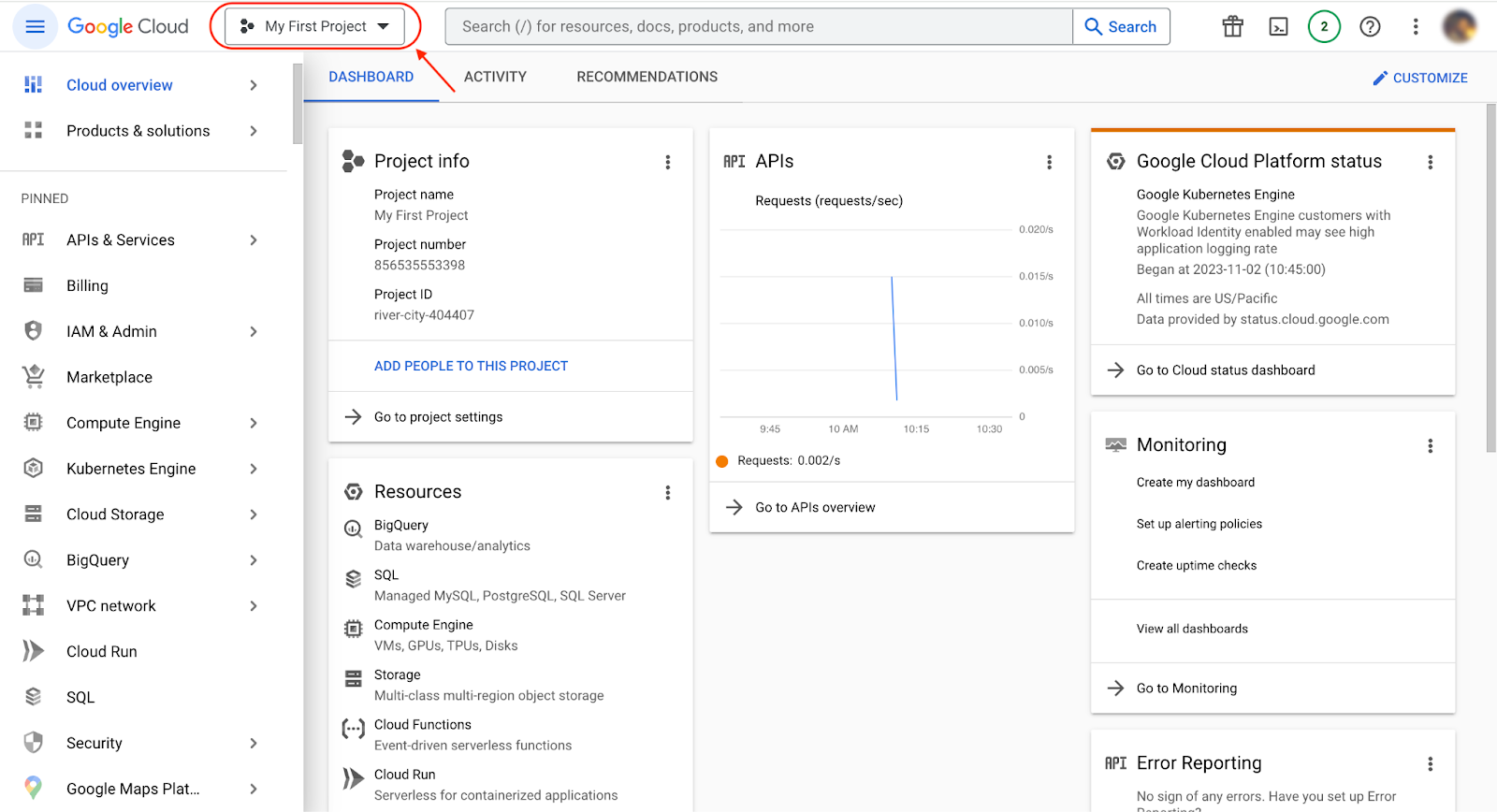Expand the IAM & Admin submenu

[x=253, y=331]
